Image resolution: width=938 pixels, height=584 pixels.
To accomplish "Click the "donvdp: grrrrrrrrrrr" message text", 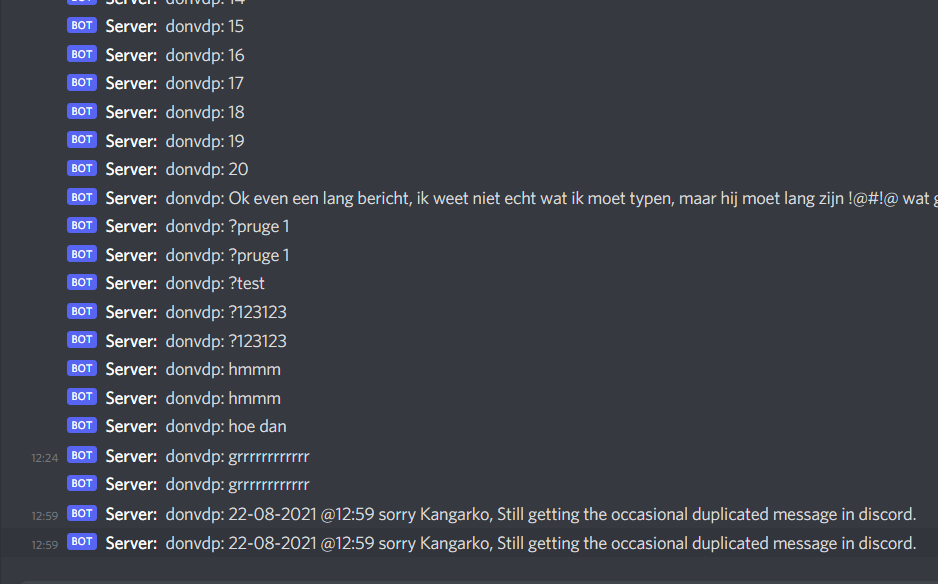I will pos(237,455).
